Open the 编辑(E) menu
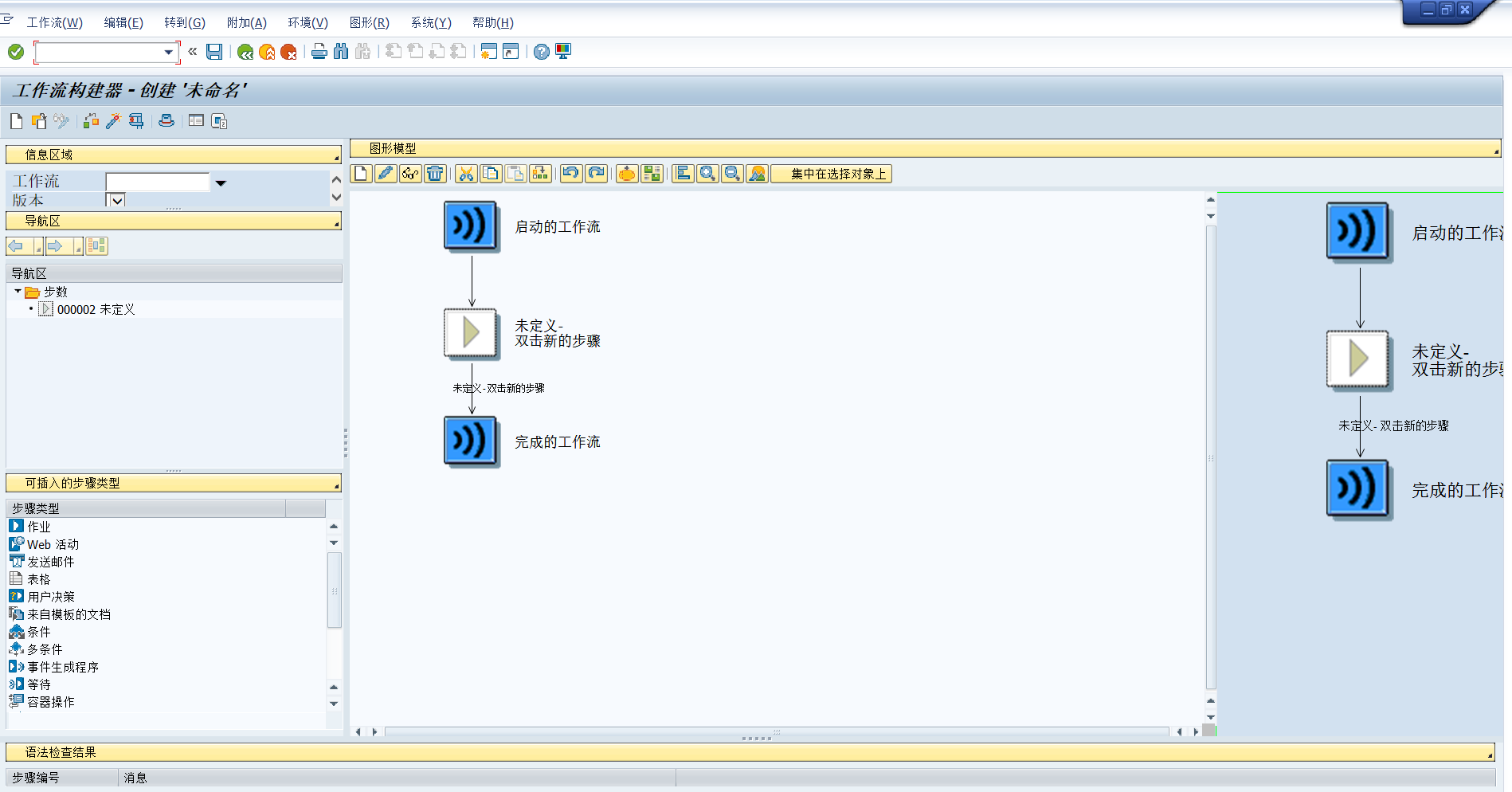This screenshot has width=1512, height=792. [x=123, y=23]
